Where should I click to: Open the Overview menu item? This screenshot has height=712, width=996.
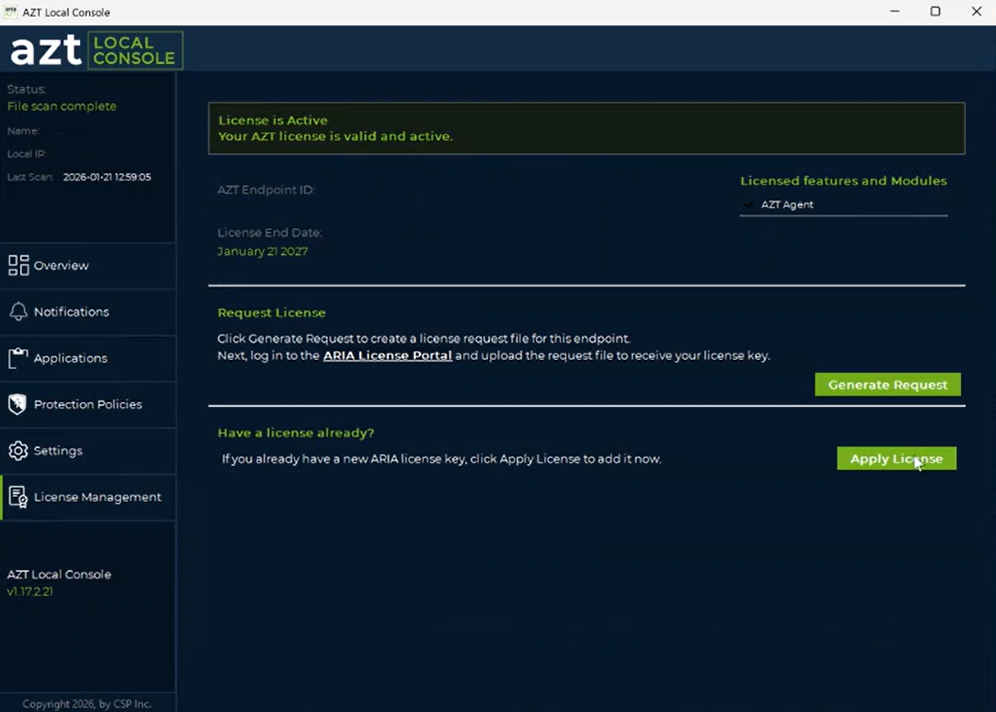[x=88, y=265]
